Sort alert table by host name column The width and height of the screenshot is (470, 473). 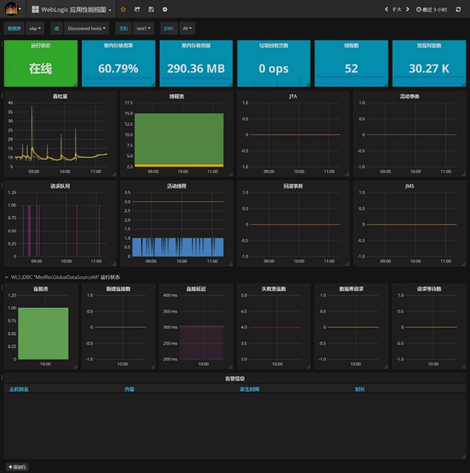click(19, 389)
